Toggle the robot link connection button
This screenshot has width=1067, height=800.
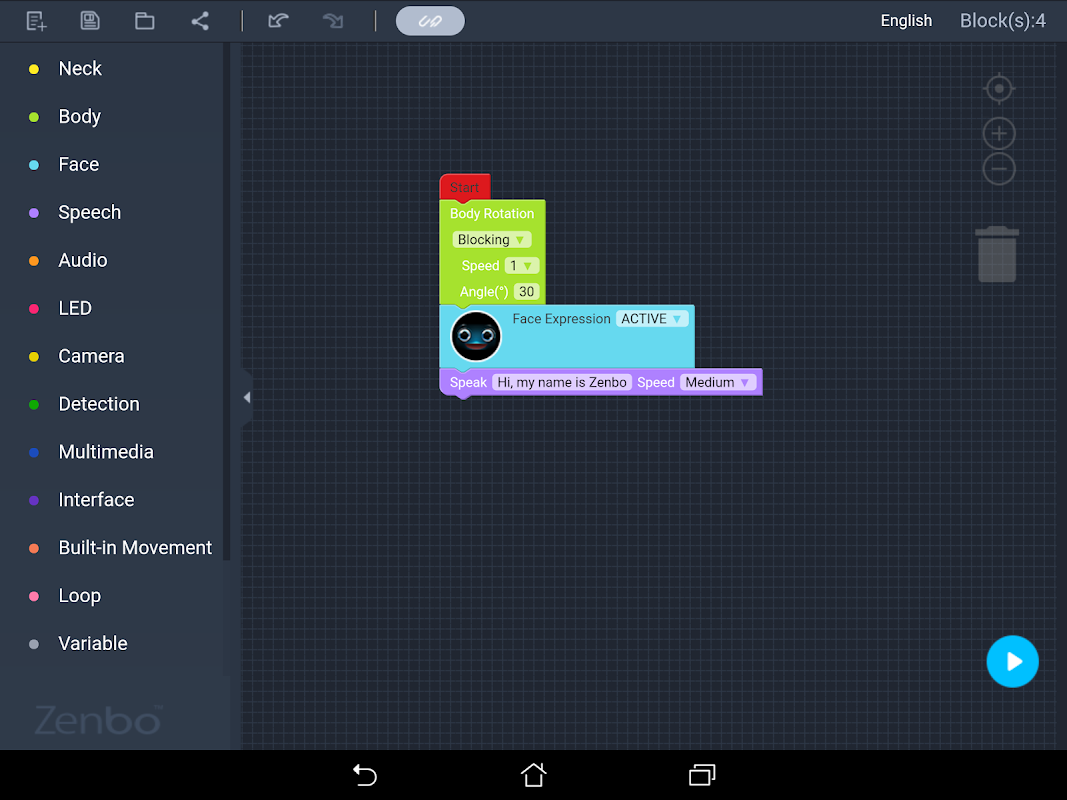tap(430, 21)
